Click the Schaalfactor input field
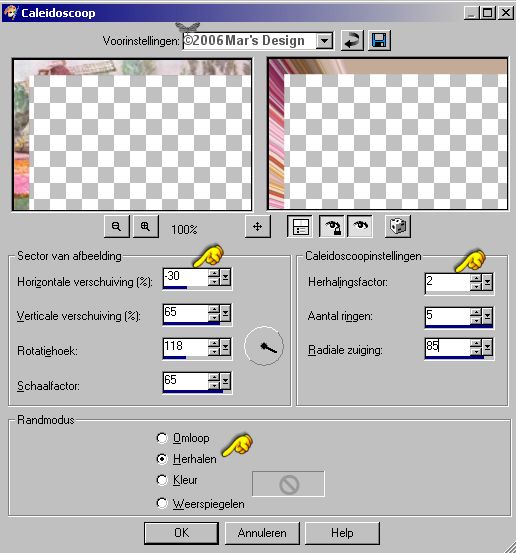Image resolution: width=516 pixels, height=553 pixels. click(x=186, y=381)
